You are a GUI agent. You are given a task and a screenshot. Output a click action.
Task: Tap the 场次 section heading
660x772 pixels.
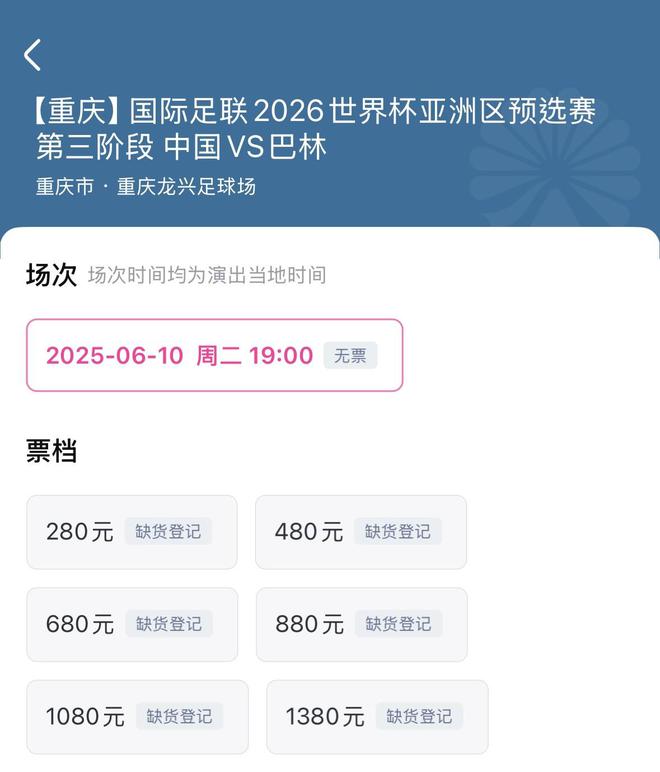51,275
